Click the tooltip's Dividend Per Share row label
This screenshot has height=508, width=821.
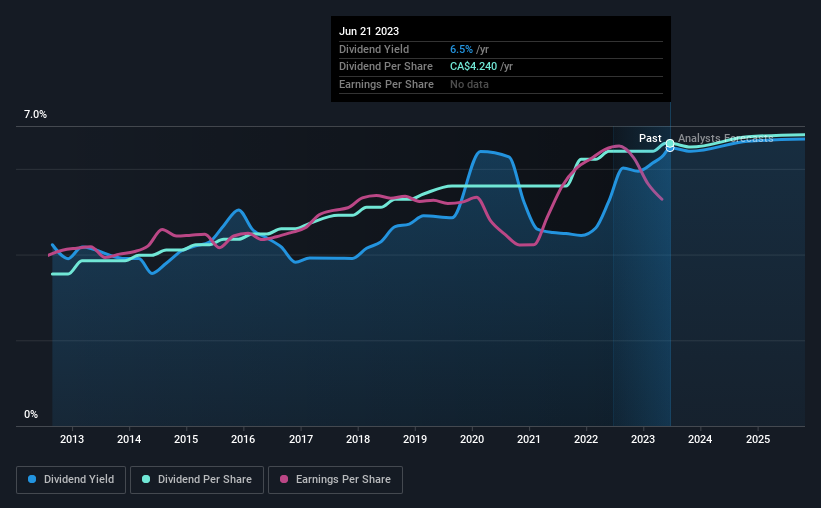coord(386,67)
